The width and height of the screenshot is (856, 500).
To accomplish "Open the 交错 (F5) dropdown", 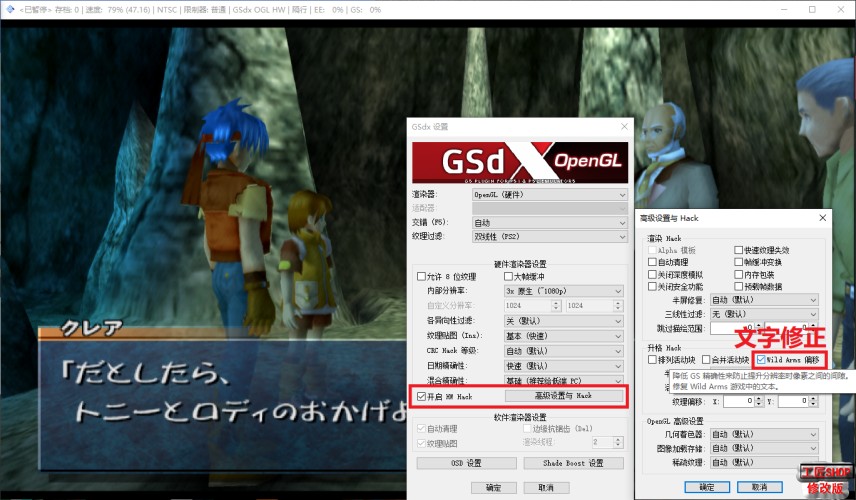I will (x=549, y=223).
